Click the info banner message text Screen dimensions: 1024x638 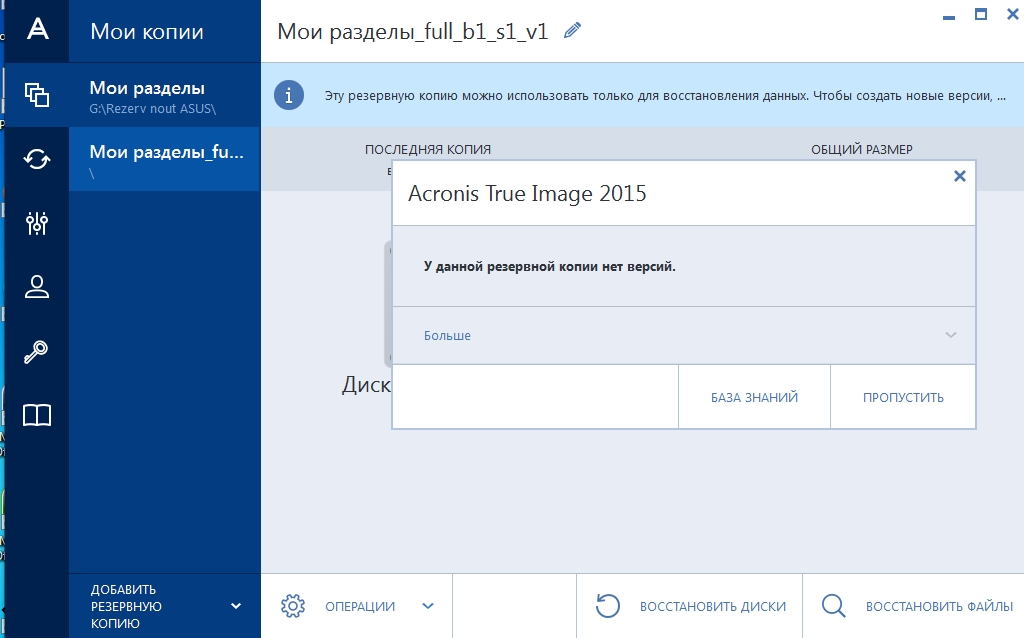[x=665, y=96]
